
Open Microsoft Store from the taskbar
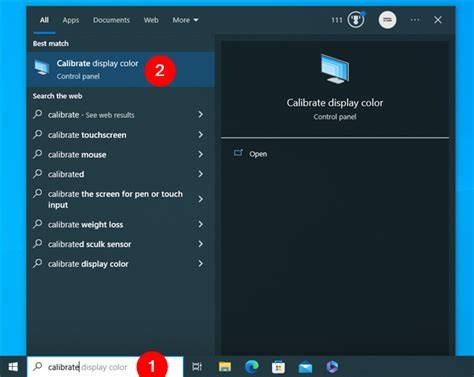tap(278, 367)
